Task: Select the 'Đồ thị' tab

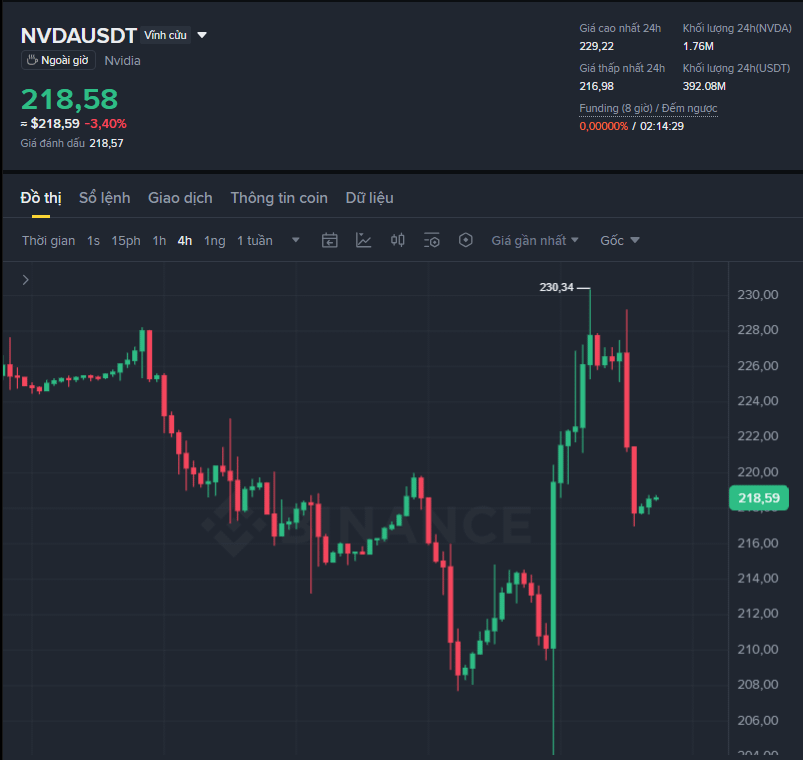Action: tap(41, 198)
